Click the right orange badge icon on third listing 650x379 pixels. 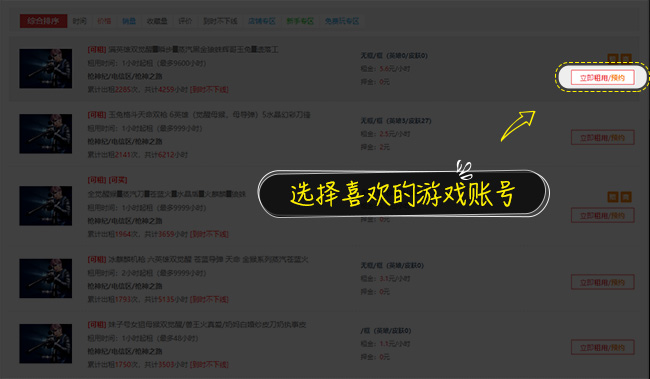point(626,197)
